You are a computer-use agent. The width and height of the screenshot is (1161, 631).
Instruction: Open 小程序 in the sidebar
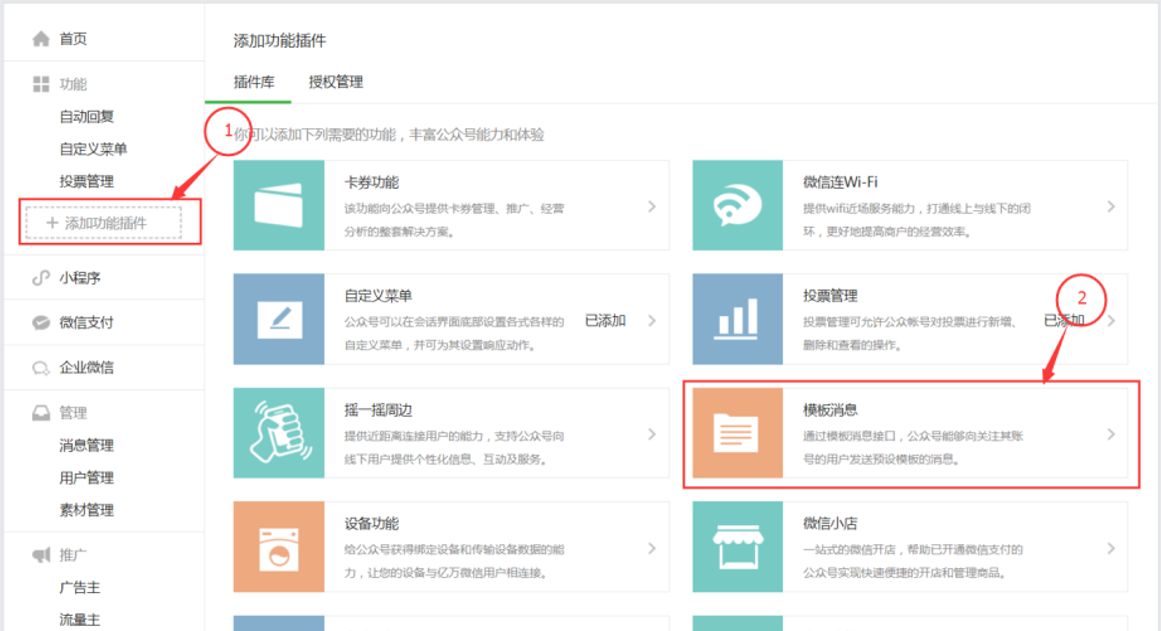point(80,278)
